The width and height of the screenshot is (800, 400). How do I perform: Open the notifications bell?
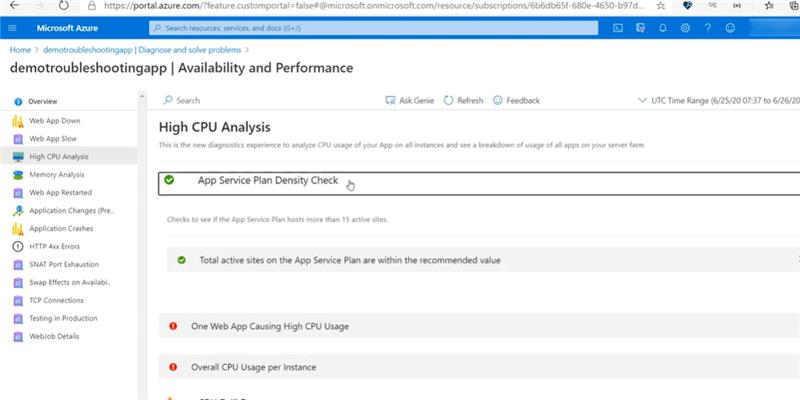[x=663, y=28]
